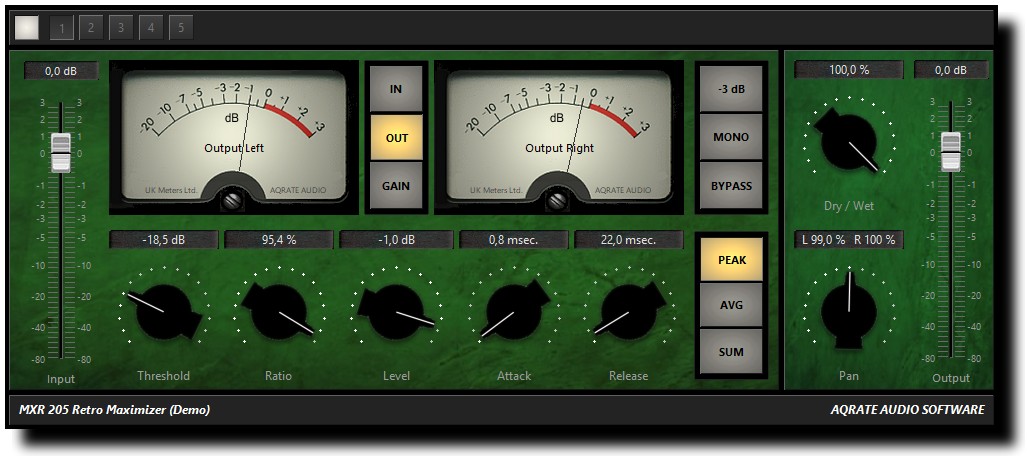Toggle the -3 dB button

tap(731, 89)
